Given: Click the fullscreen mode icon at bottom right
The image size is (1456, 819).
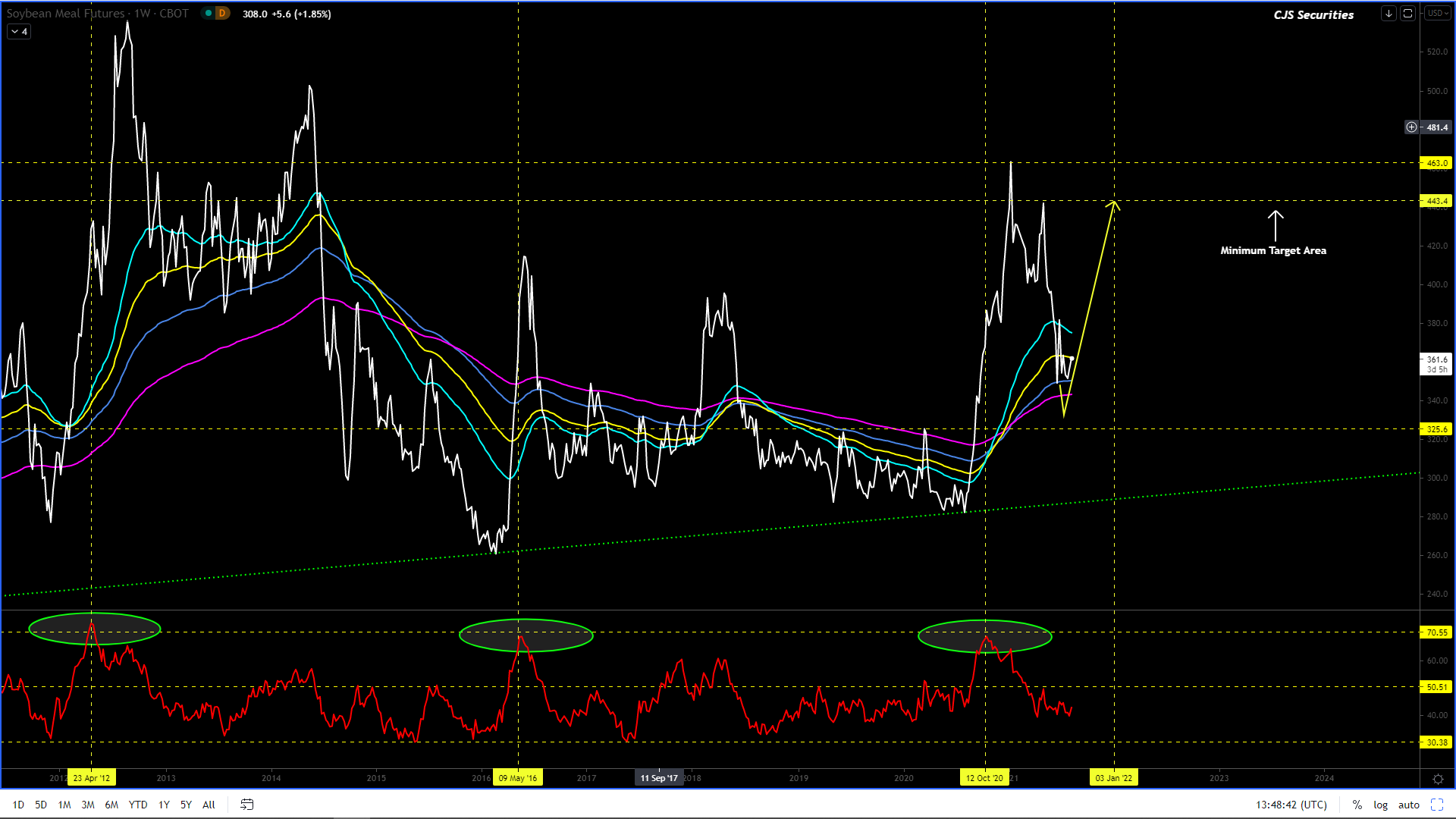Looking at the screenshot, I should pyautogui.click(x=1437, y=805).
